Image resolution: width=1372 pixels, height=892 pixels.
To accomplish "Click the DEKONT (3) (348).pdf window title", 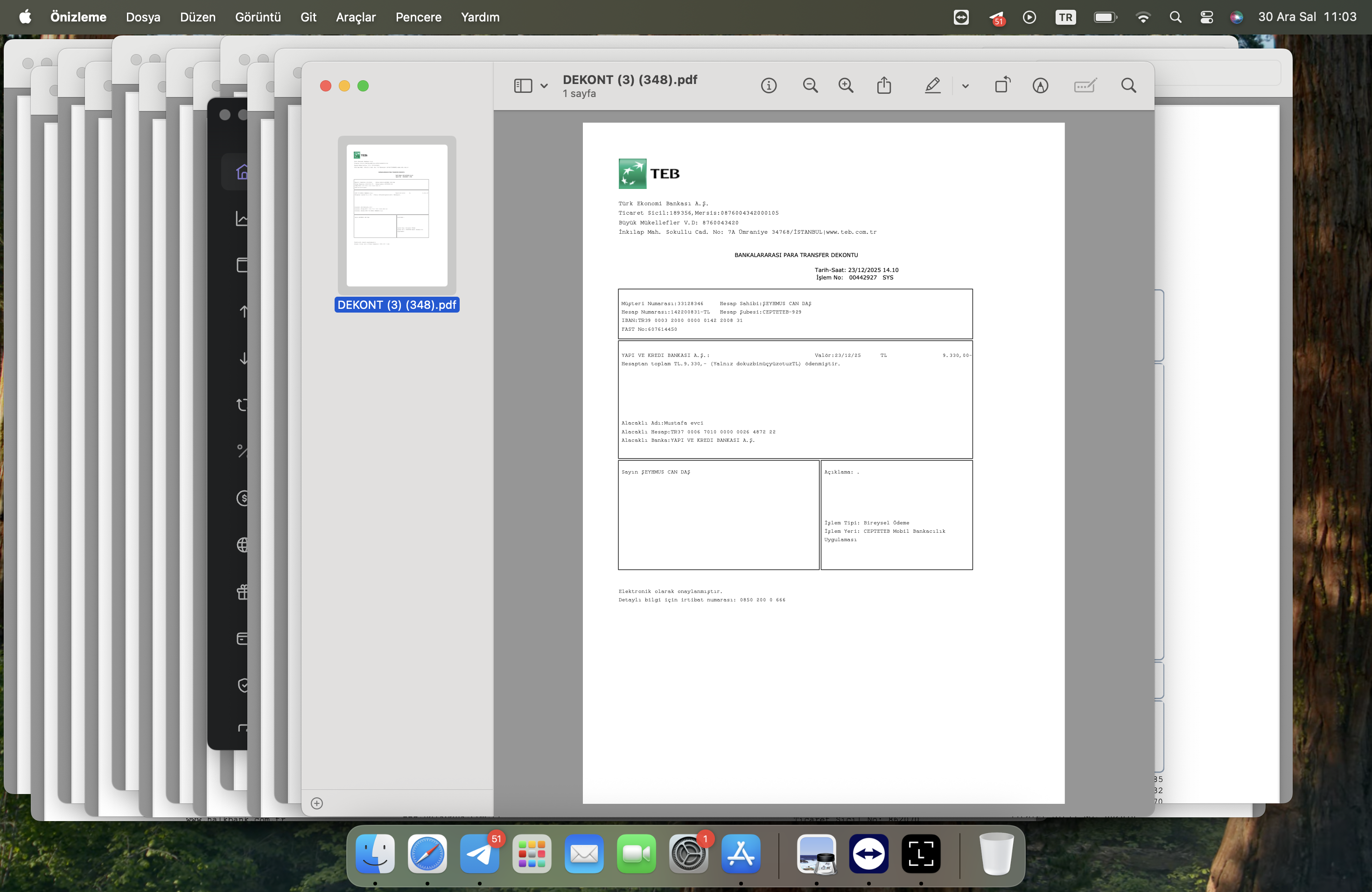I will click(x=630, y=79).
